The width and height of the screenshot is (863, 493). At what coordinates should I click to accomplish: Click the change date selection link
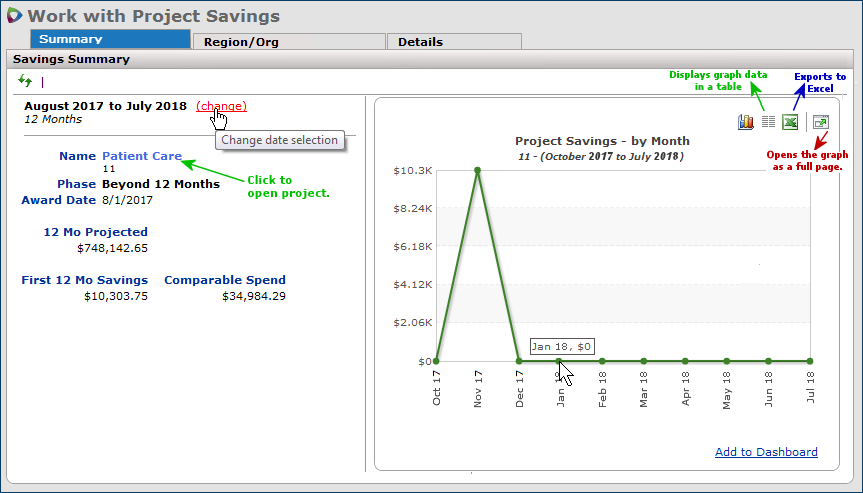[221, 106]
